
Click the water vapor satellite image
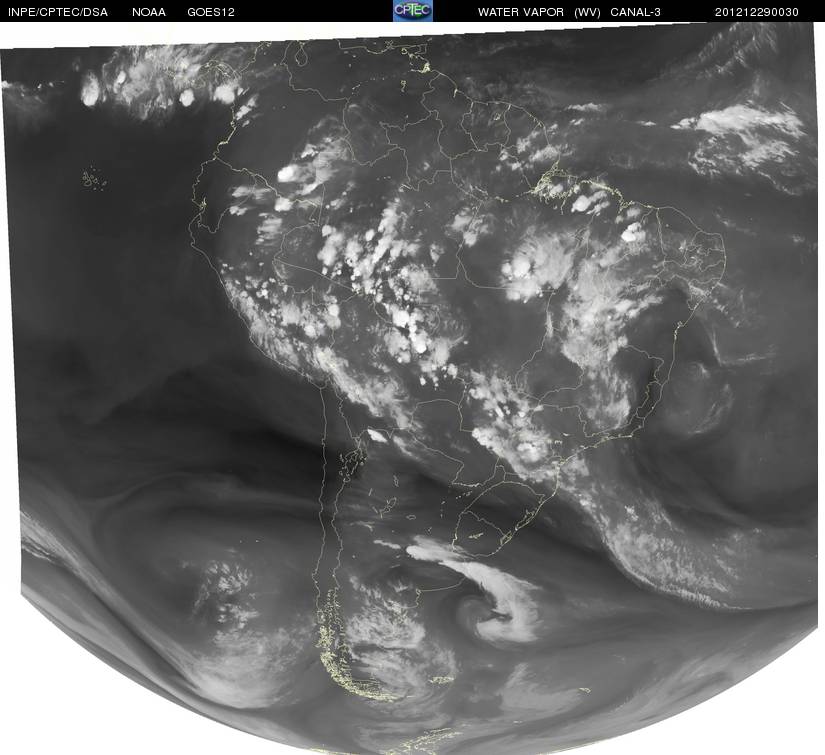[x=410, y=388]
